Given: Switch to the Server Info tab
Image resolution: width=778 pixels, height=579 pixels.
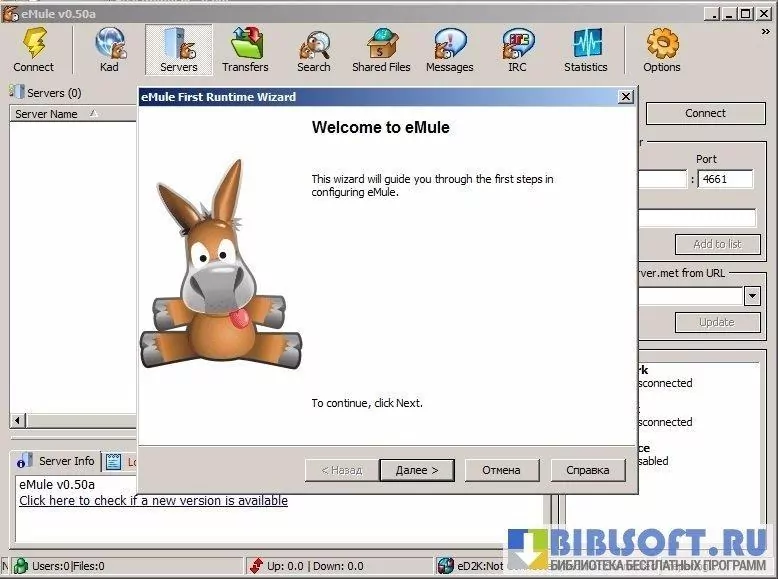Looking at the screenshot, I should click(57, 461).
